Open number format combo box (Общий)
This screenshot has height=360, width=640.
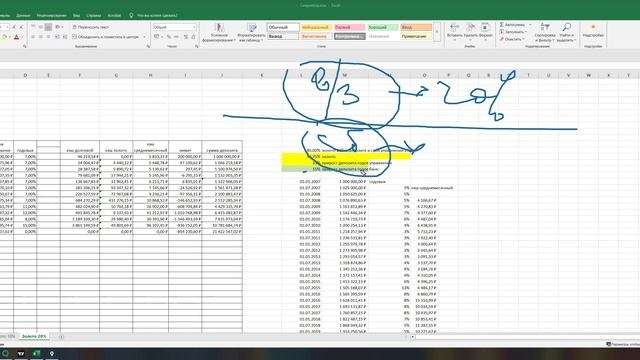tap(174, 27)
